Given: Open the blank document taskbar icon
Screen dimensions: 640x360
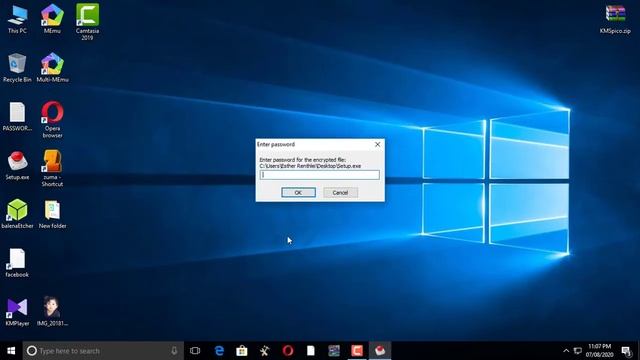Looking at the screenshot, I should [311, 351].
